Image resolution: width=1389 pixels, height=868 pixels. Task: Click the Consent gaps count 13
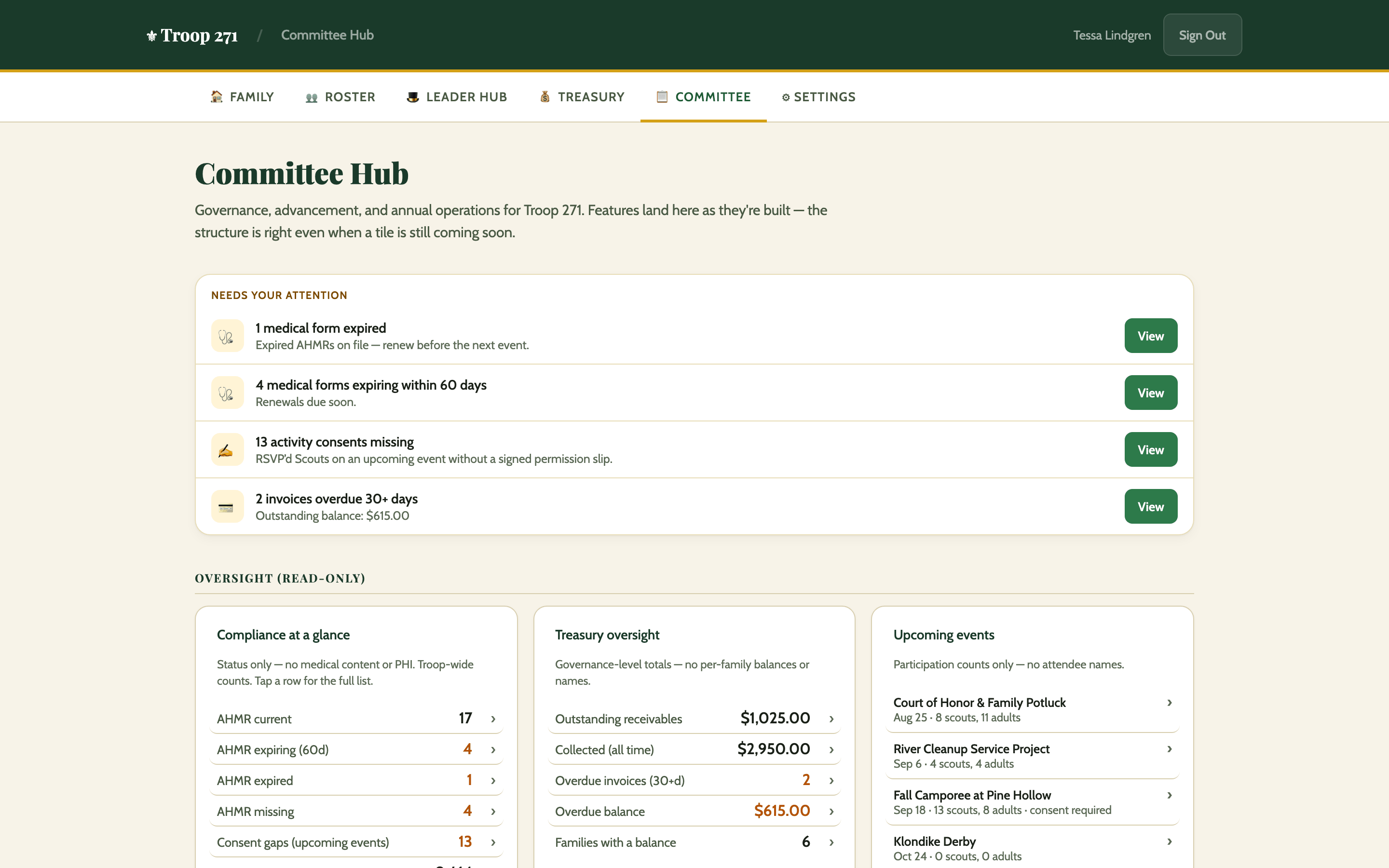[x=465, y=841]
